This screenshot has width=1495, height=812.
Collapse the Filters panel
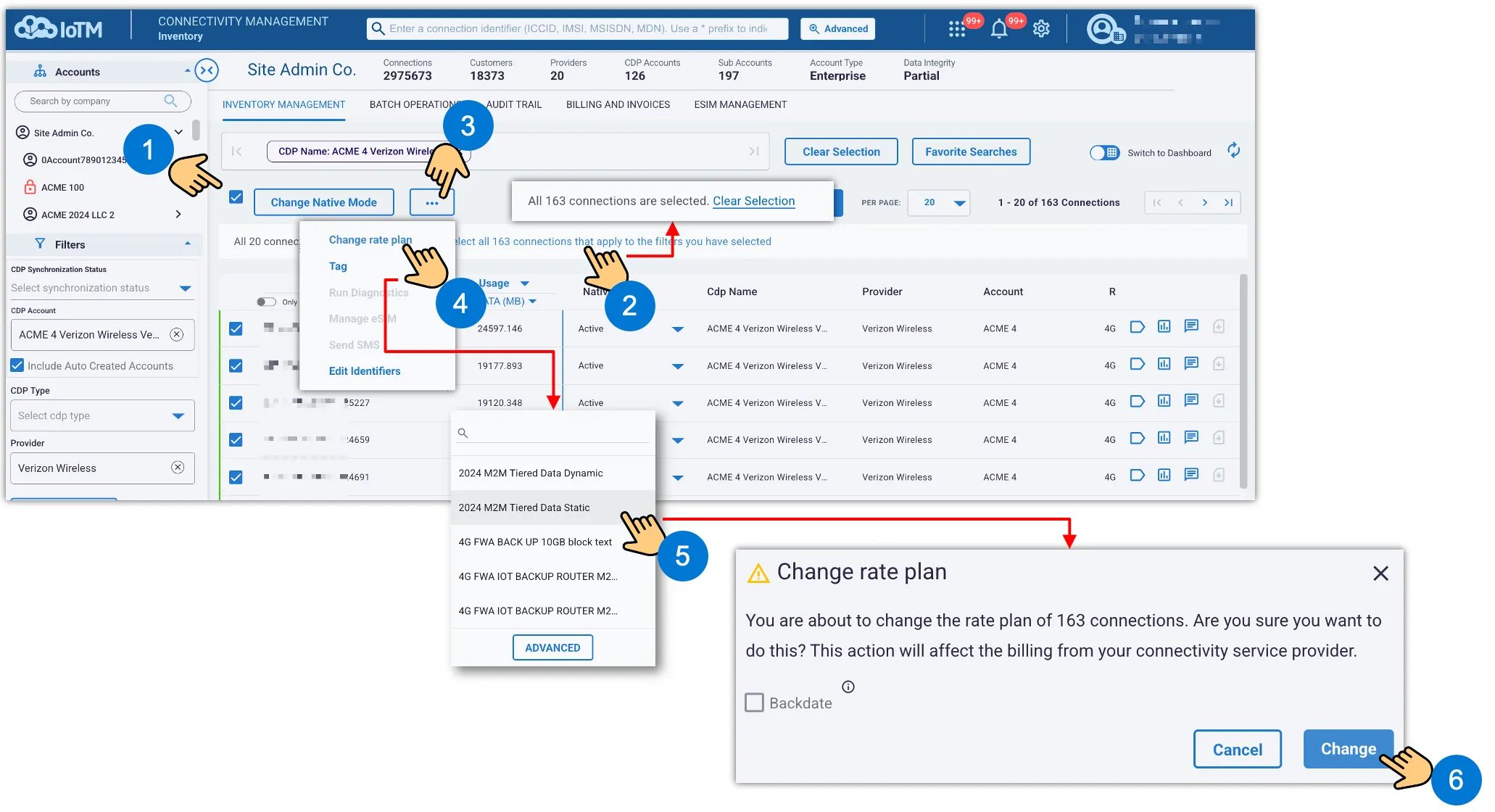(x=187, y=244)
